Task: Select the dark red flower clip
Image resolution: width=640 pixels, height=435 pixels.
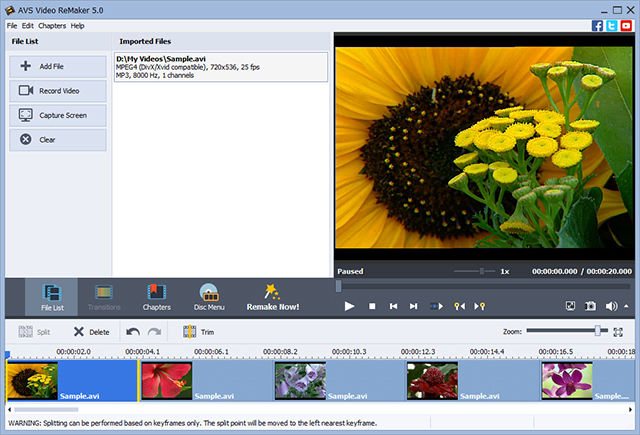Action: [x=473, y=381]
